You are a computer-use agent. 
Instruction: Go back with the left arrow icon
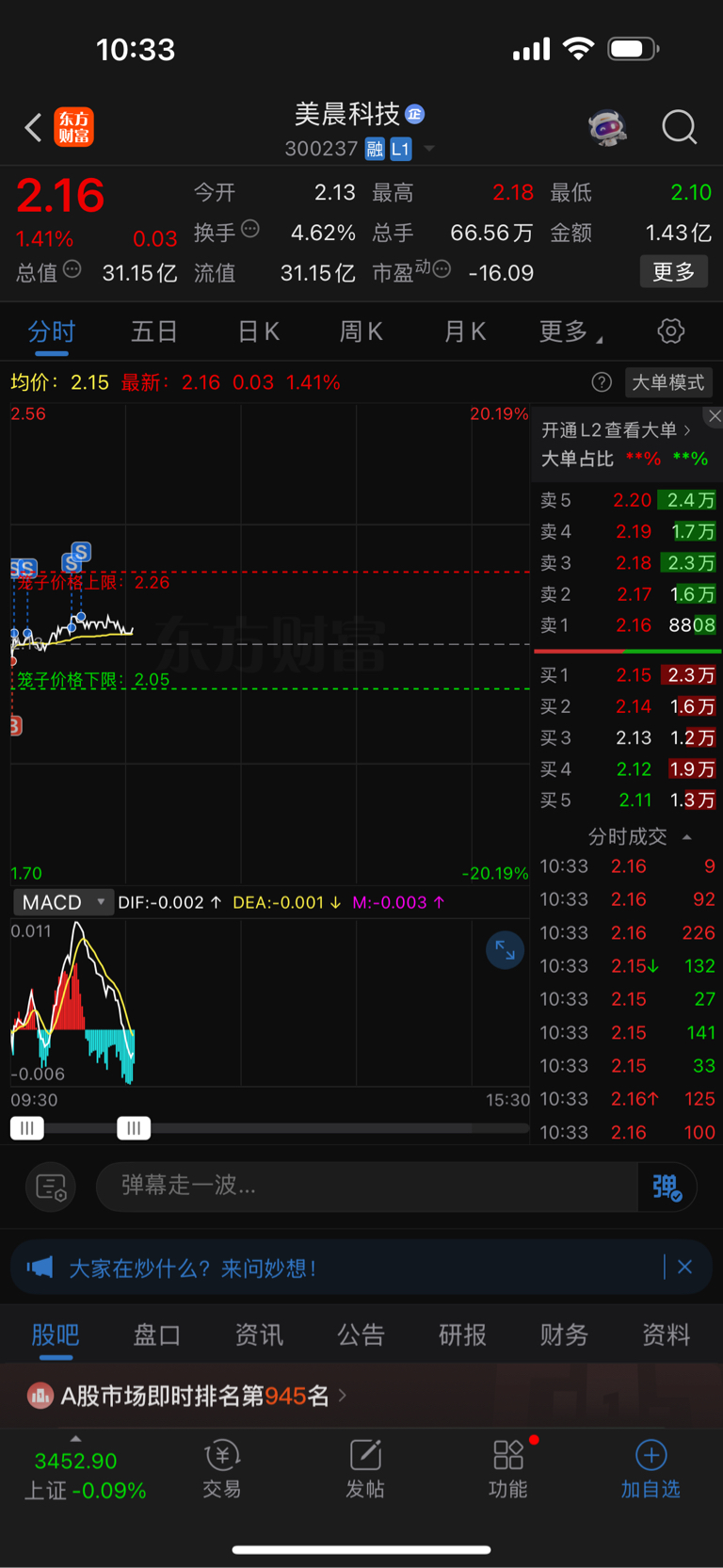coord(34,127)
